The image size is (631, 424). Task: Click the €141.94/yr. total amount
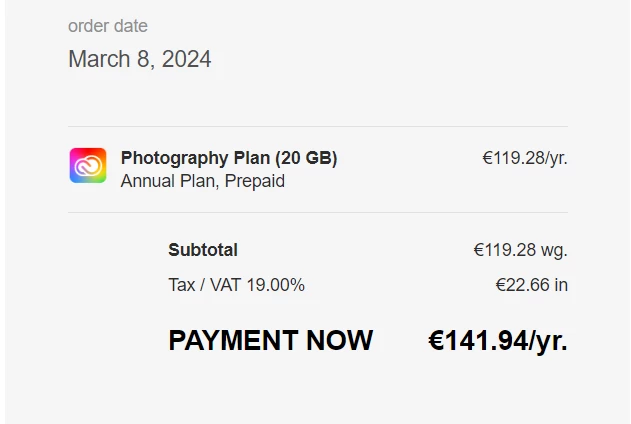(497, 340)
